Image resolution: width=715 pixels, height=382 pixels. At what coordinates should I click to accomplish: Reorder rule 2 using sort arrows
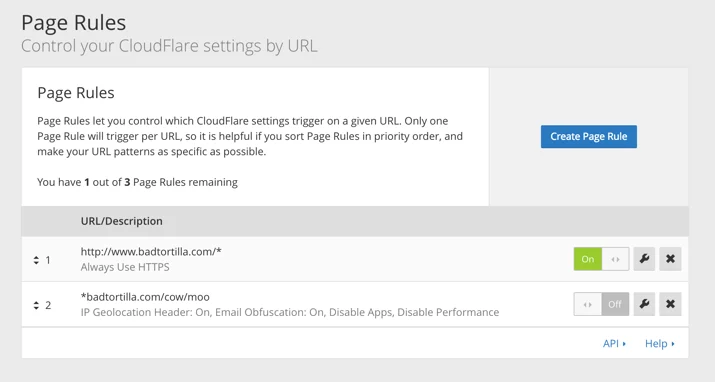36,305
